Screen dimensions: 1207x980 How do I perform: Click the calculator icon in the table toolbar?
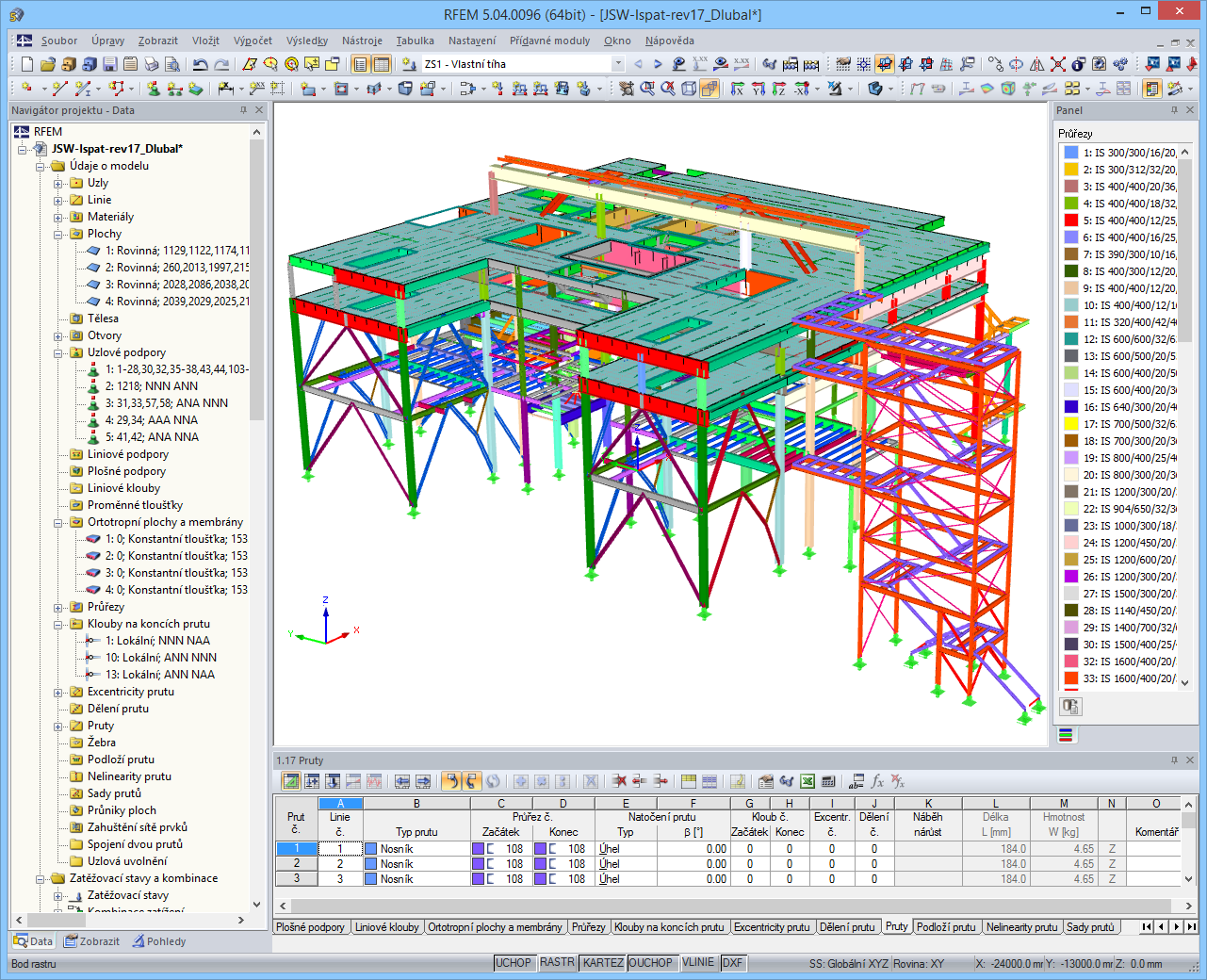pyautogui.click(x=826, y=782)
